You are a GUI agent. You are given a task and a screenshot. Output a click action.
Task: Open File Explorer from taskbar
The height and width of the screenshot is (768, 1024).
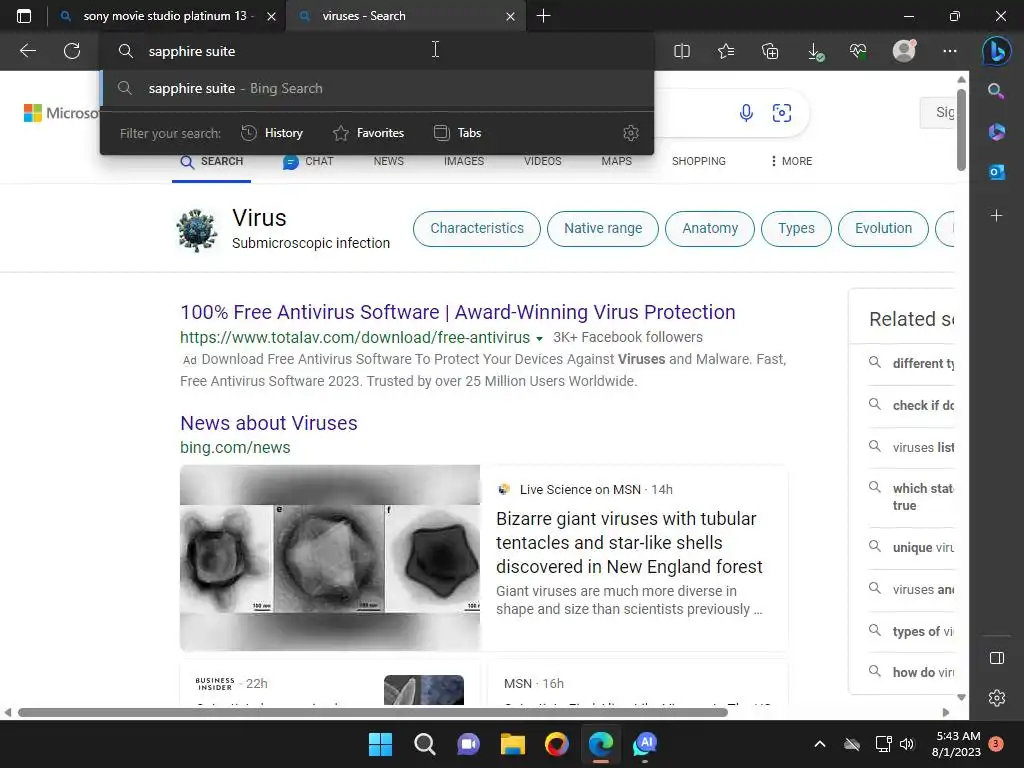[513, 744]
